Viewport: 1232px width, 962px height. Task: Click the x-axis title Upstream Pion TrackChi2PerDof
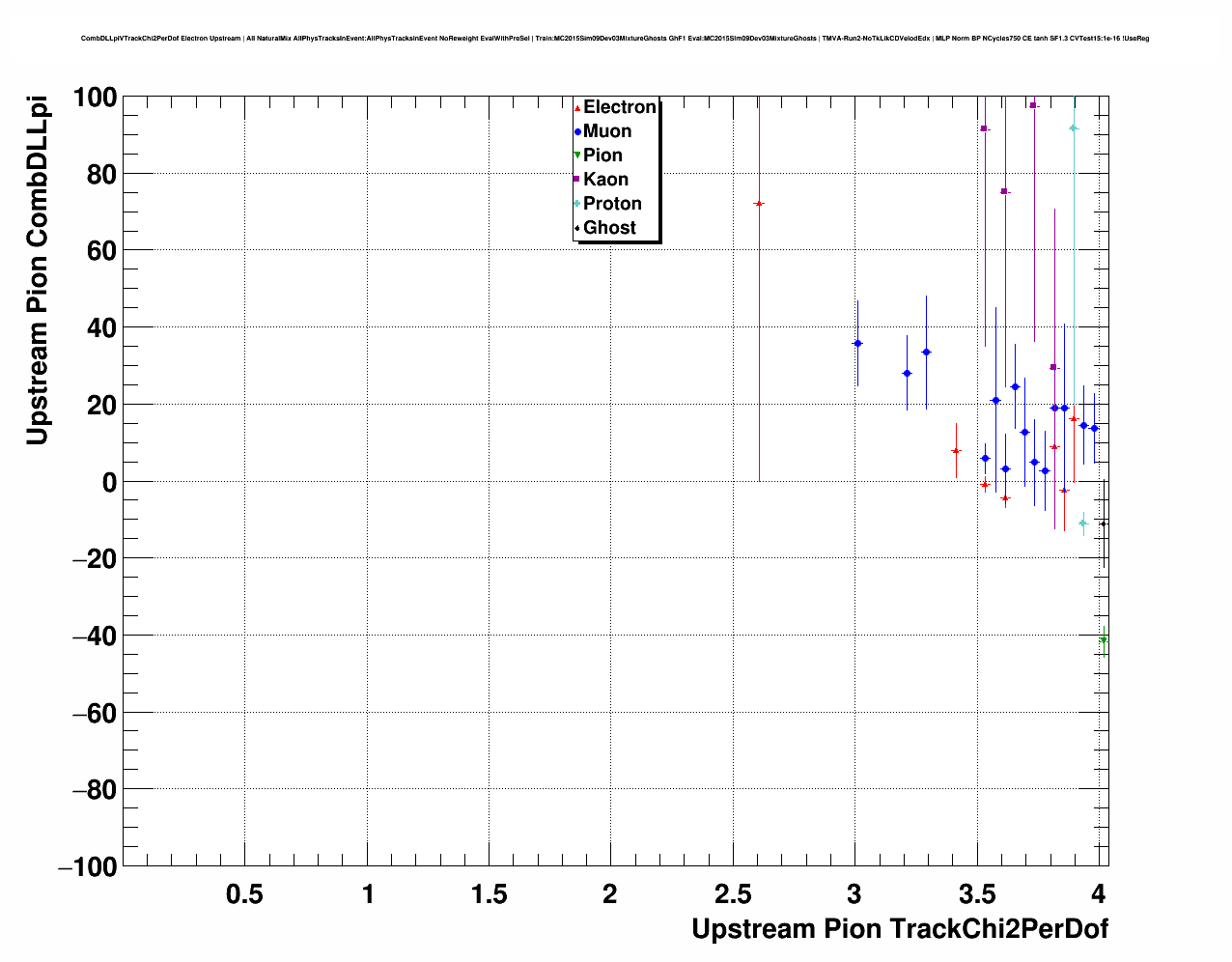900,929
